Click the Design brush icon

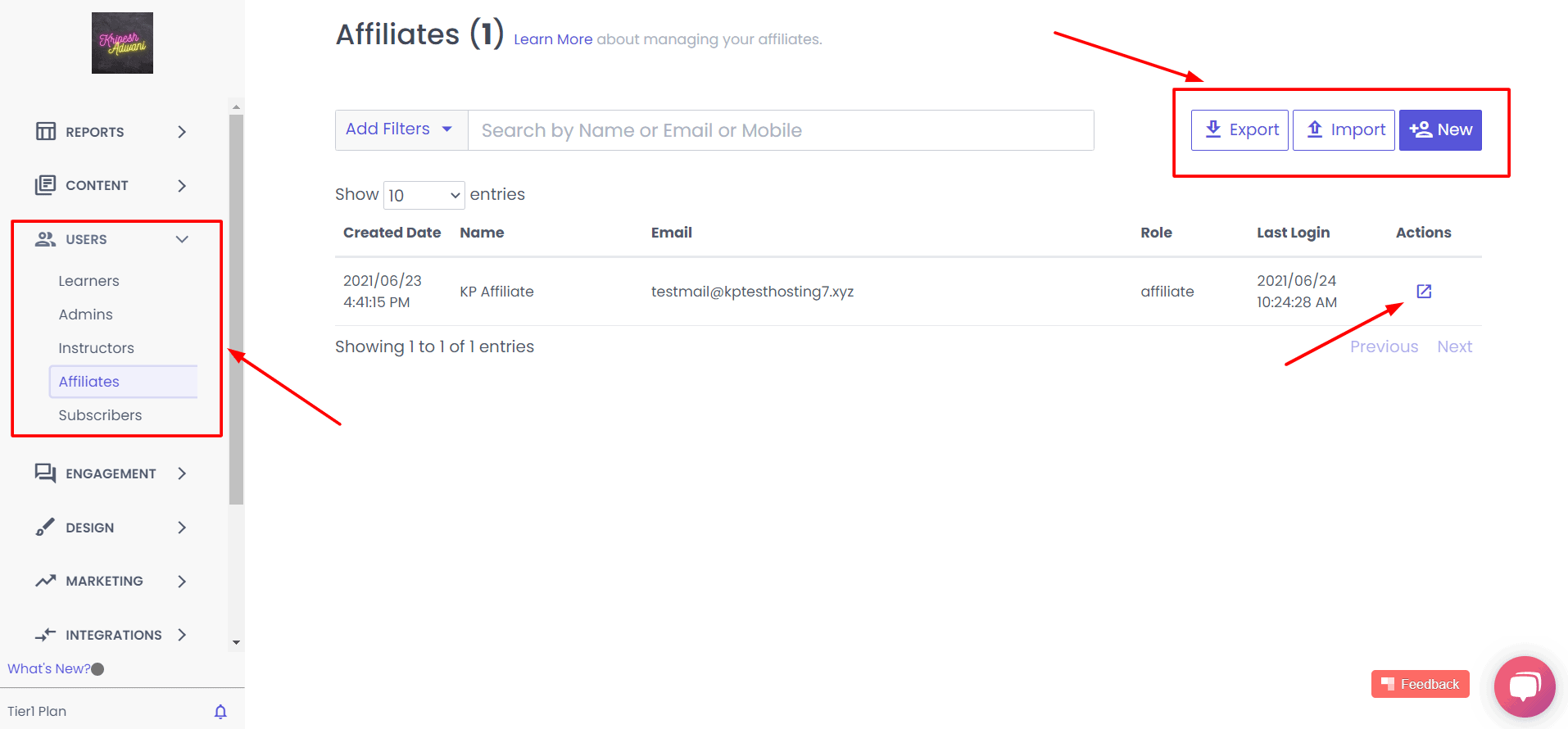(46, 528)
